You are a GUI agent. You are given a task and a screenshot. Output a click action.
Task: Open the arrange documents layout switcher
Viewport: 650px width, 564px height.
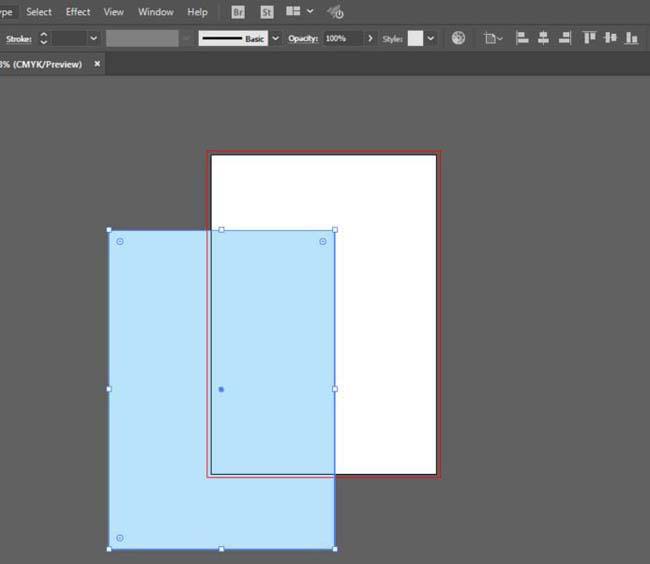[299, 12]
